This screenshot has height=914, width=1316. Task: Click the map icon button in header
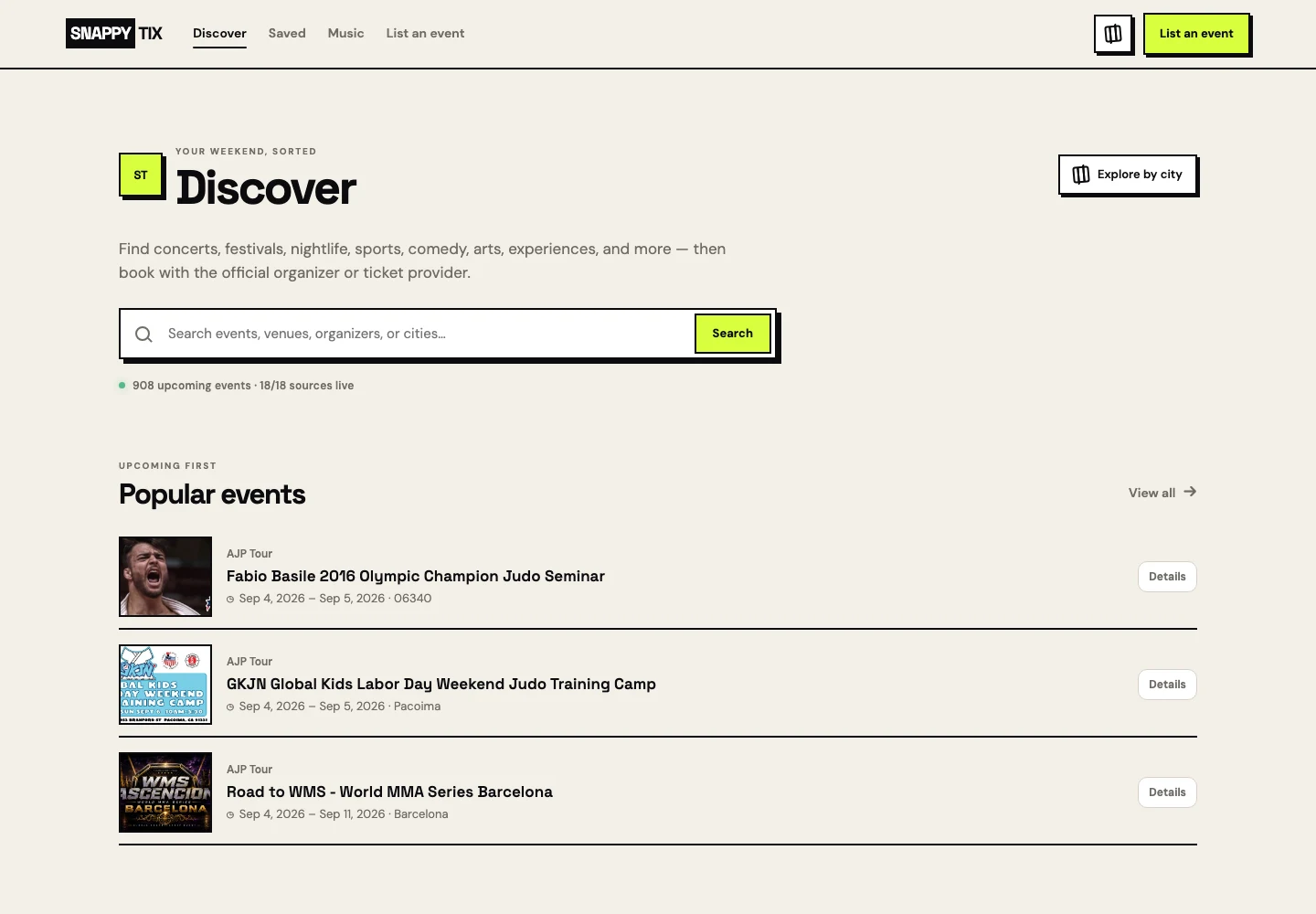(x=1113, y=34)
